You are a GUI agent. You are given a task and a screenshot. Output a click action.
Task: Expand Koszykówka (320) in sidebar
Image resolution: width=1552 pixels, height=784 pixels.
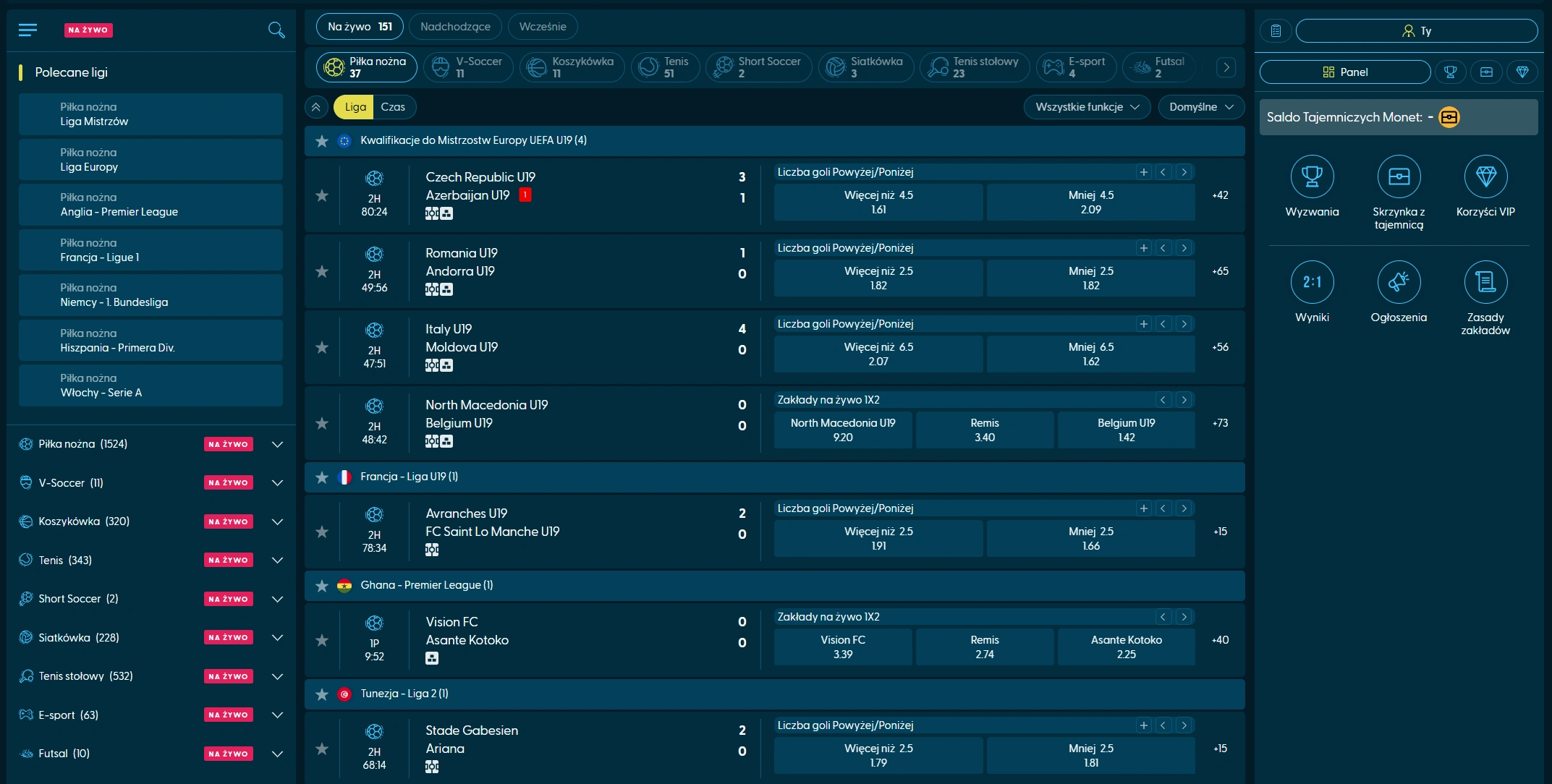tap(277, 521)
